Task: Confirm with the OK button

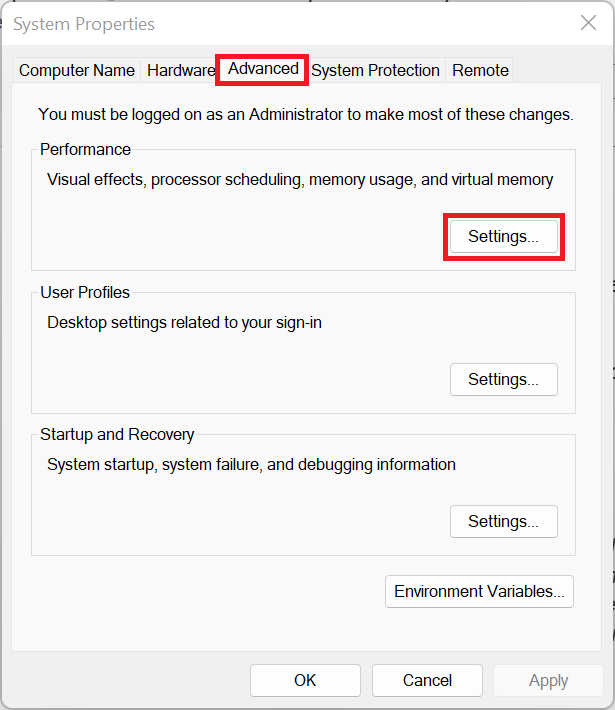Action: 305,680
